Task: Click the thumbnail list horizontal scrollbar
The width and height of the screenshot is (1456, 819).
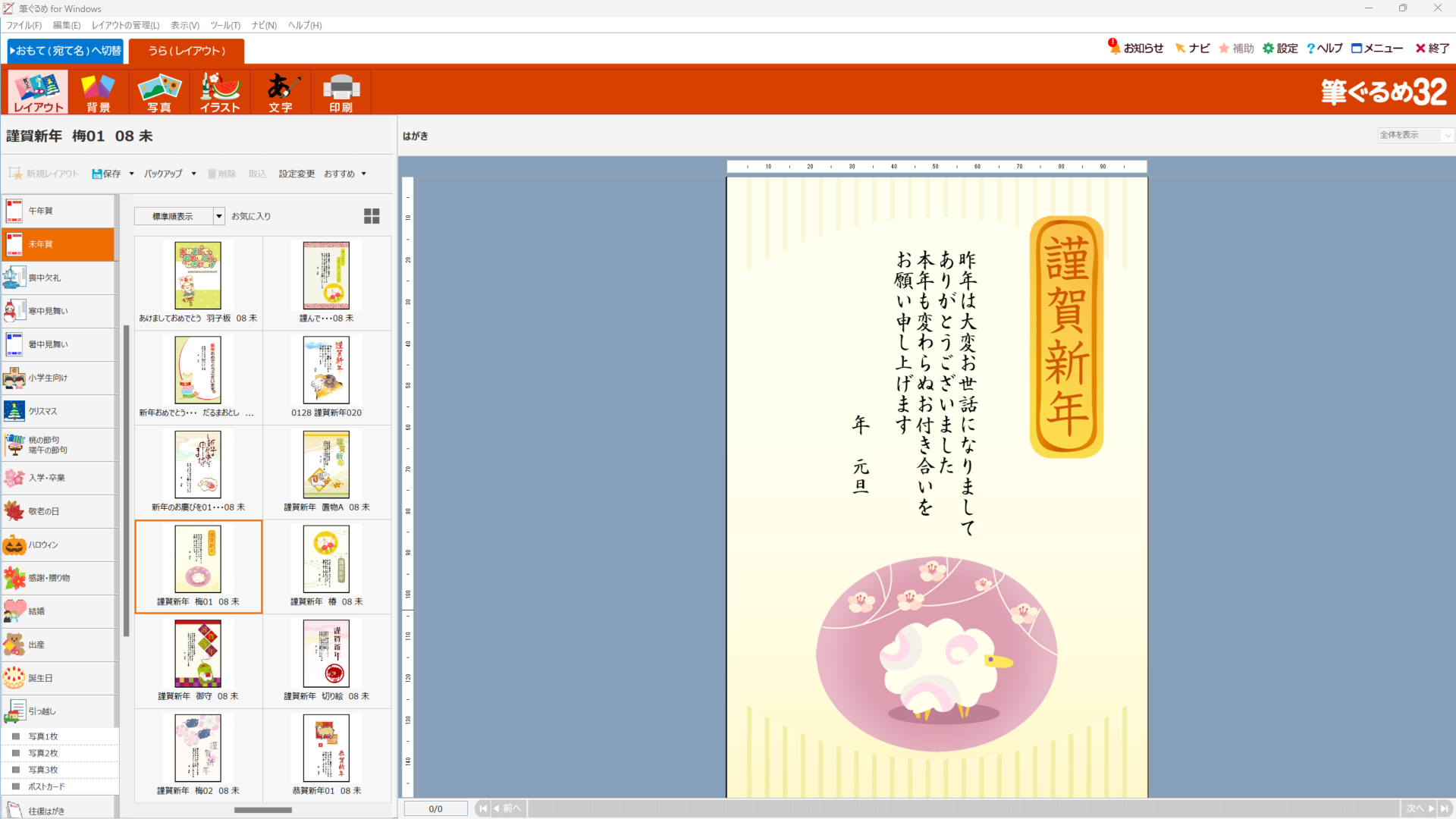Action: coord(262,810)
